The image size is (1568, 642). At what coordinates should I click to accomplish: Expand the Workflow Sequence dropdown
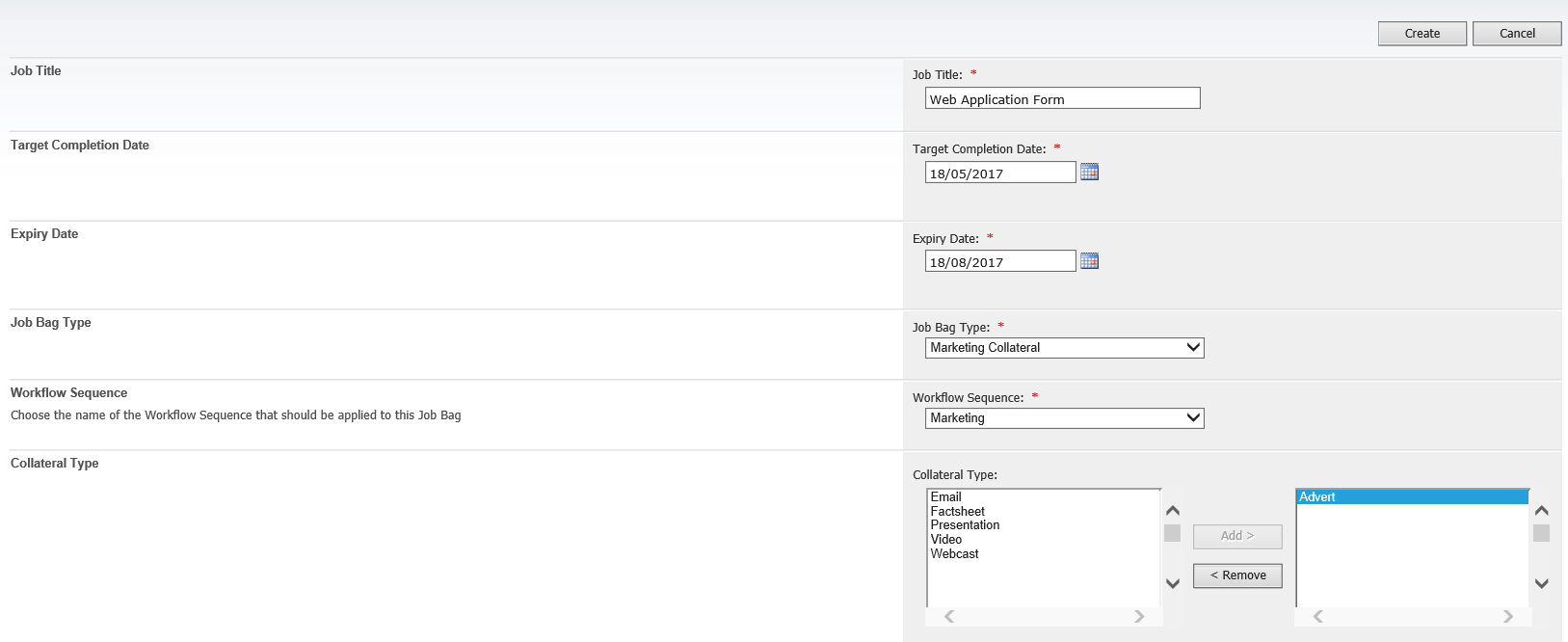(1064, 418)
